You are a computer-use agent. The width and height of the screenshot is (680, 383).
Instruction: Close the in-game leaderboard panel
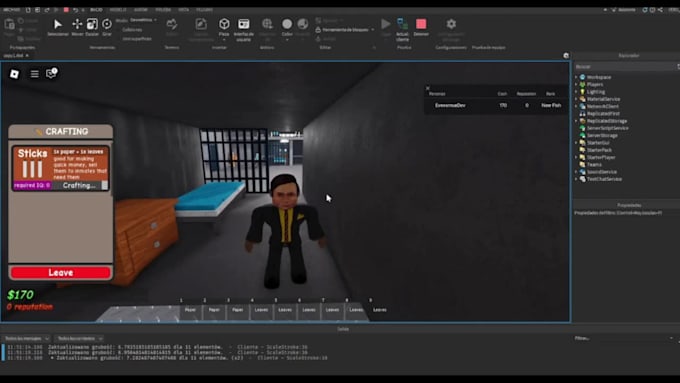pos(428,88)
